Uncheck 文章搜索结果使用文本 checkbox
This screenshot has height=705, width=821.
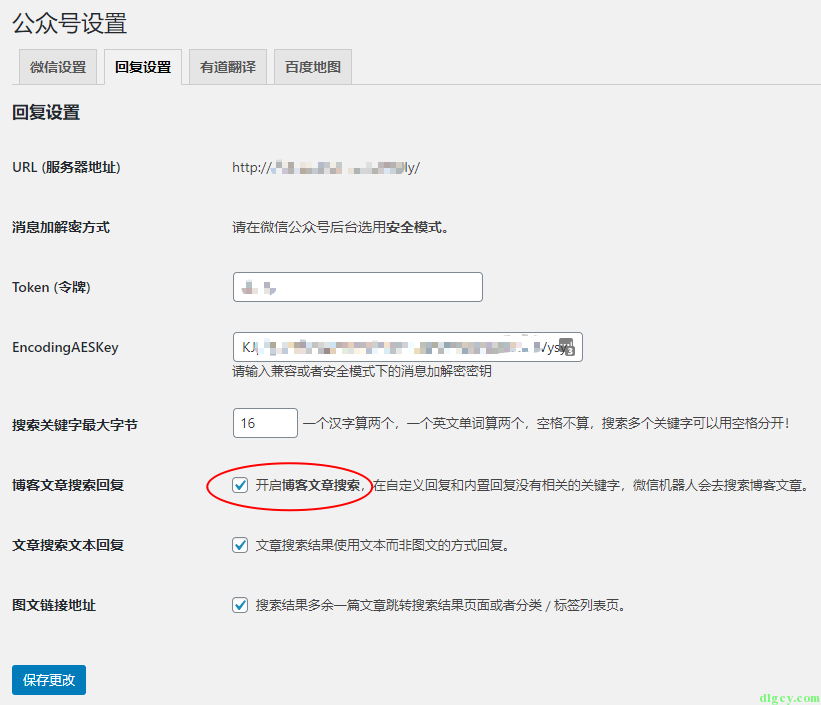coord(240,545)
